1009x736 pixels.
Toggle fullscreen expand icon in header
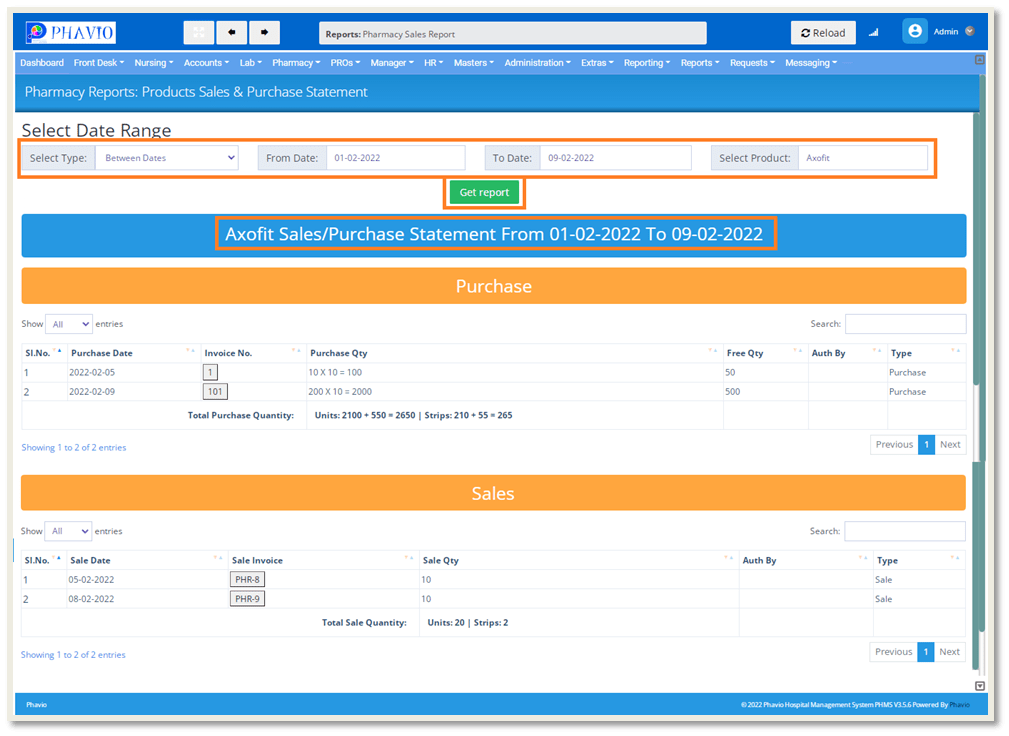199,32
